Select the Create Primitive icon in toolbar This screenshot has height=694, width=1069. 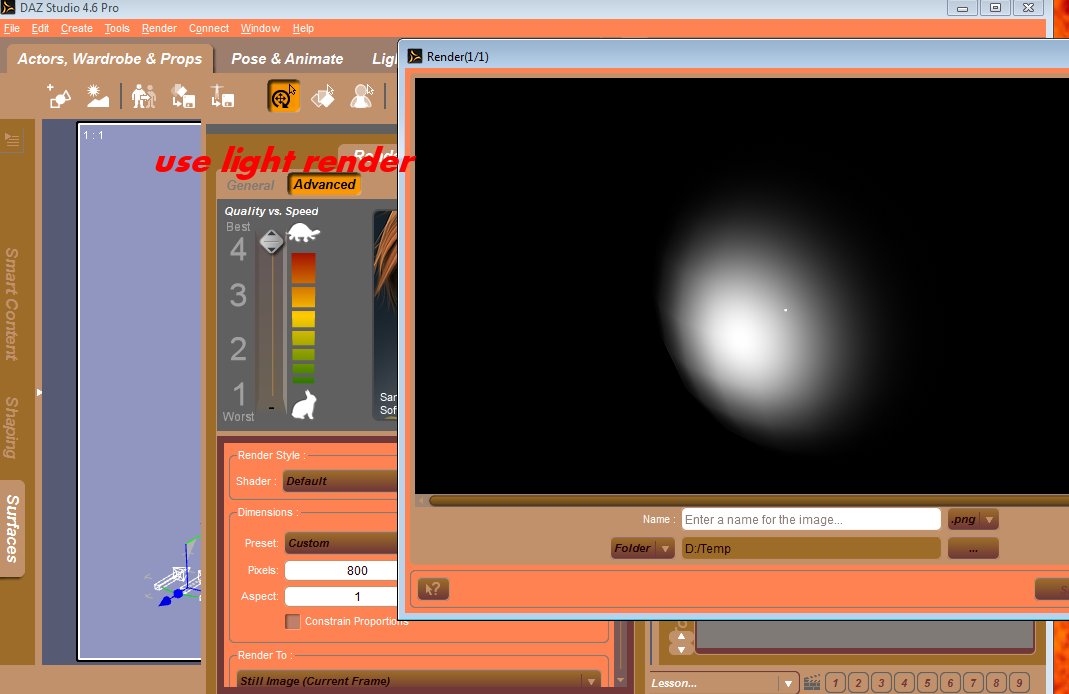[59, 96]
